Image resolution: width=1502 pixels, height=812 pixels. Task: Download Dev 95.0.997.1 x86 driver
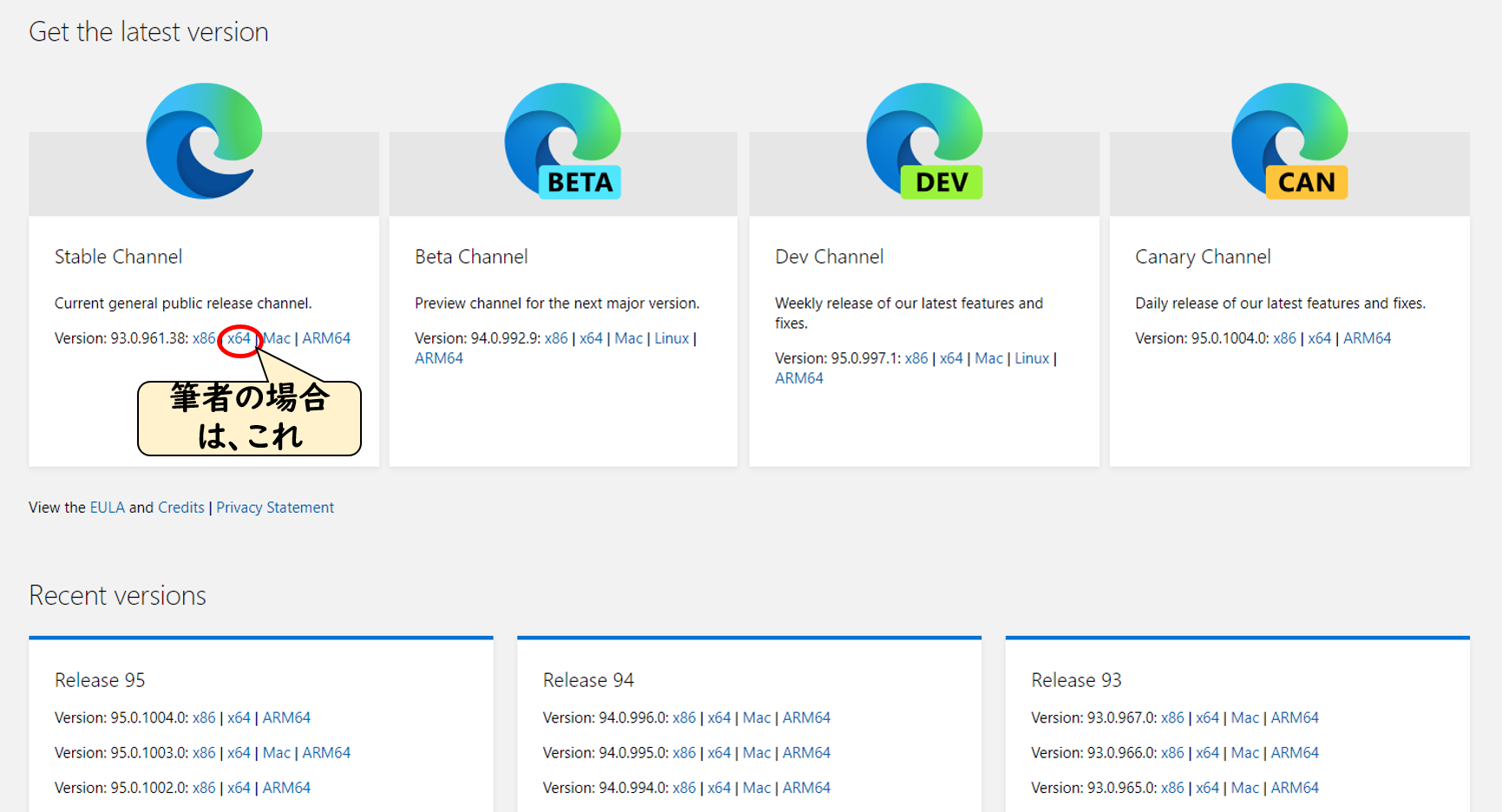[916, 358]
